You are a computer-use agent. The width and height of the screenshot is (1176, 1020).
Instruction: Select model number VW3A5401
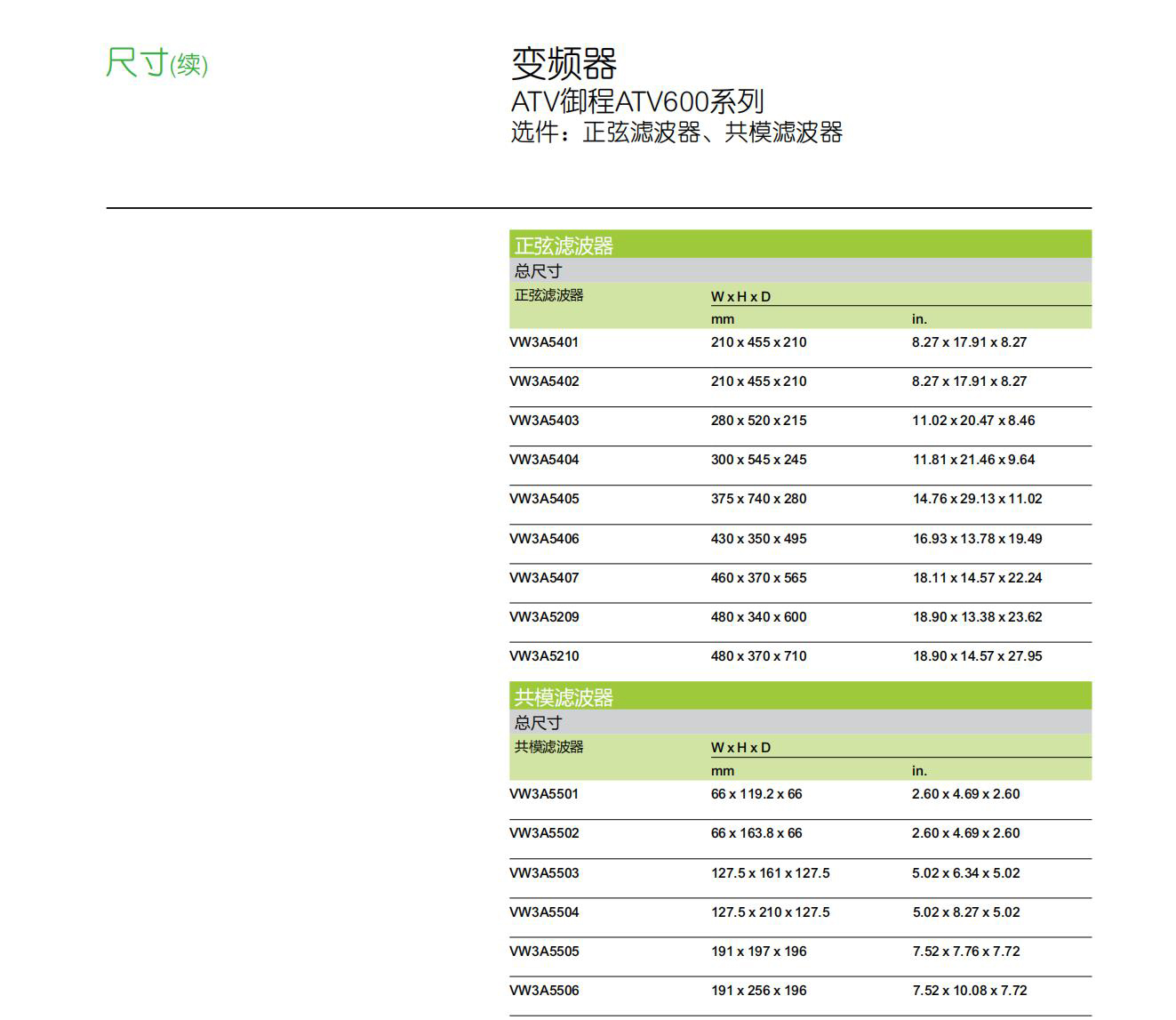(x=544, y=342)
